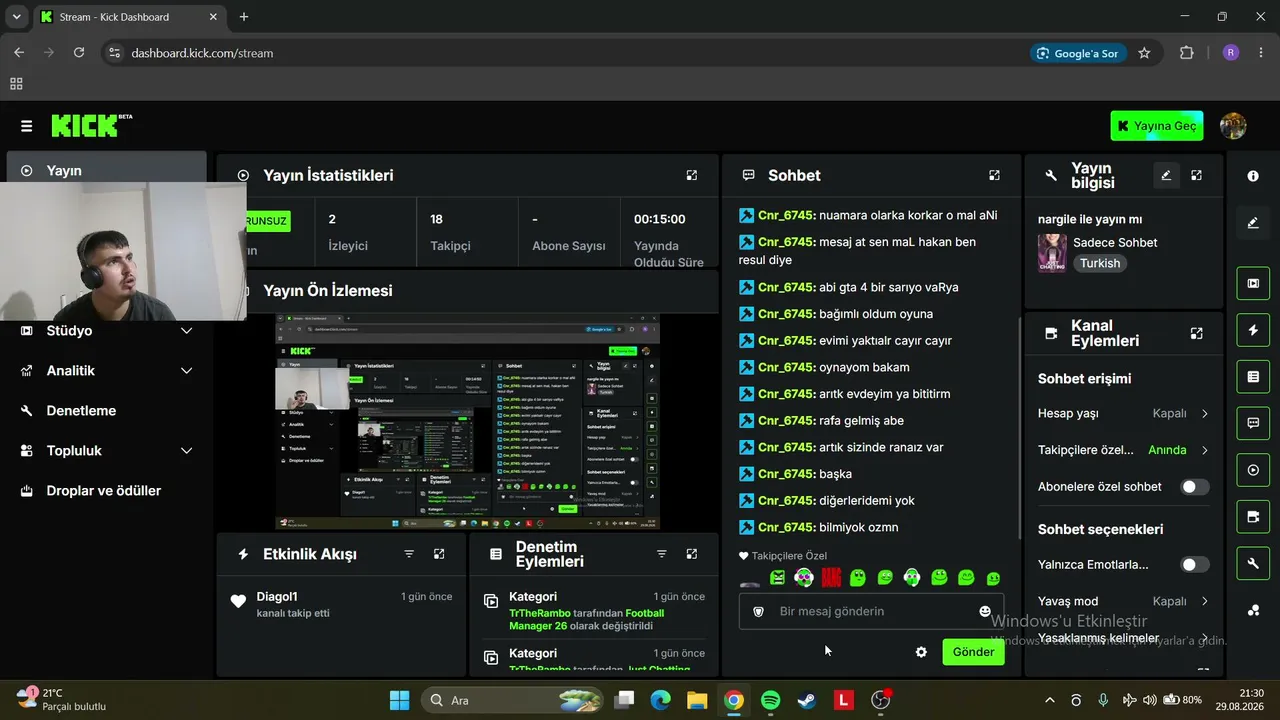Insert the red BANG emote
Image resolution: width=1280 pixels, height=720 pixels.
pyautogui.click(x=831, y=577)
